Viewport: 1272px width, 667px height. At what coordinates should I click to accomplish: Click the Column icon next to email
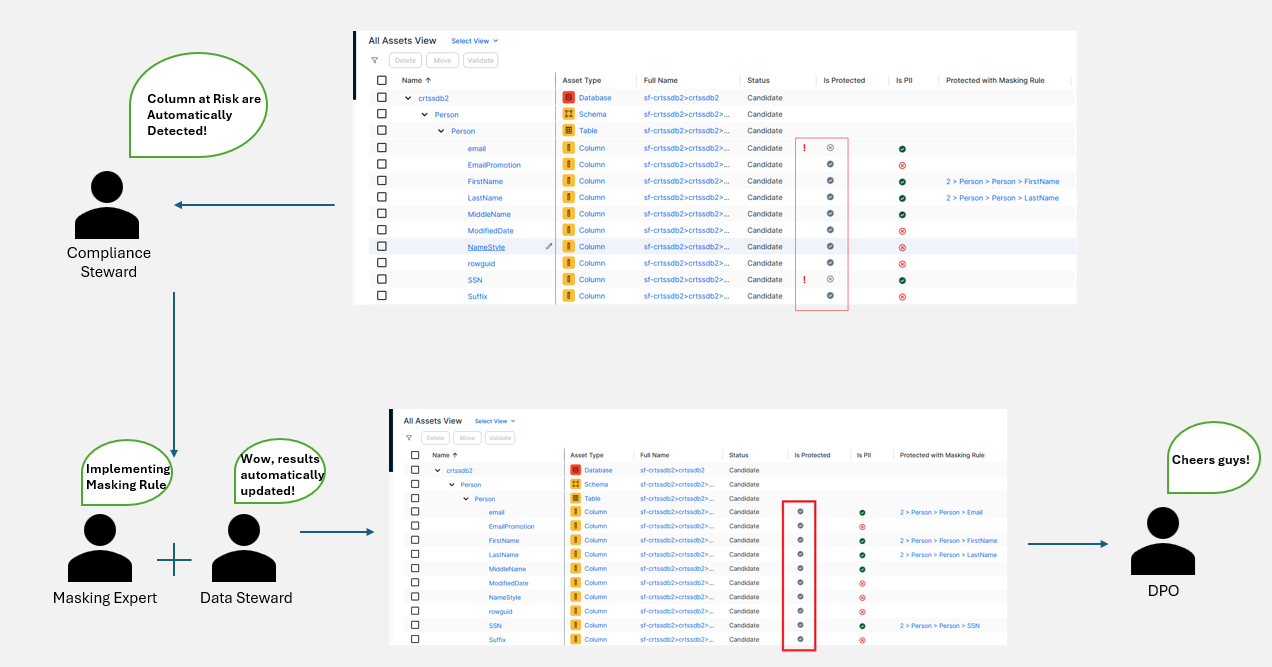[x=570, y=147]
